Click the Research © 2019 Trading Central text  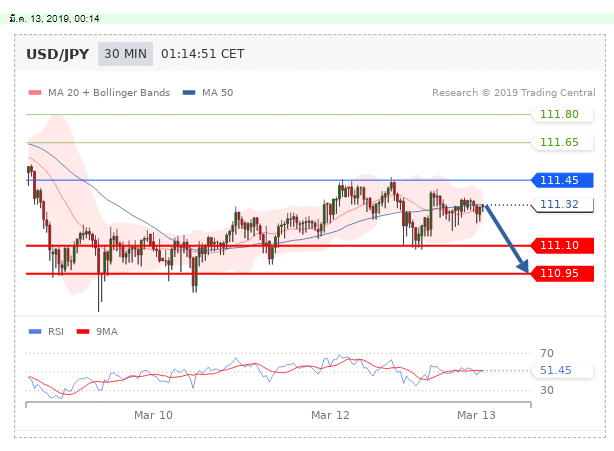coord(513,93)
